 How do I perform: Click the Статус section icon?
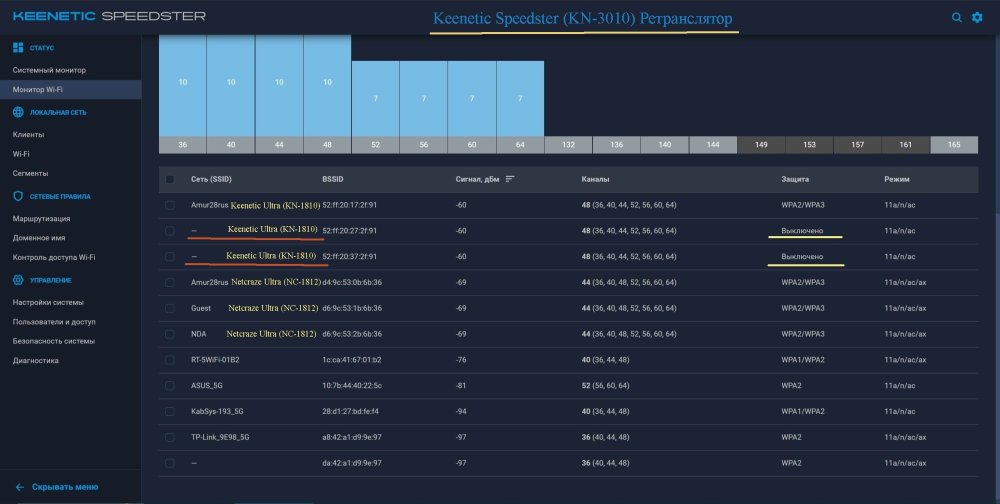18,48
